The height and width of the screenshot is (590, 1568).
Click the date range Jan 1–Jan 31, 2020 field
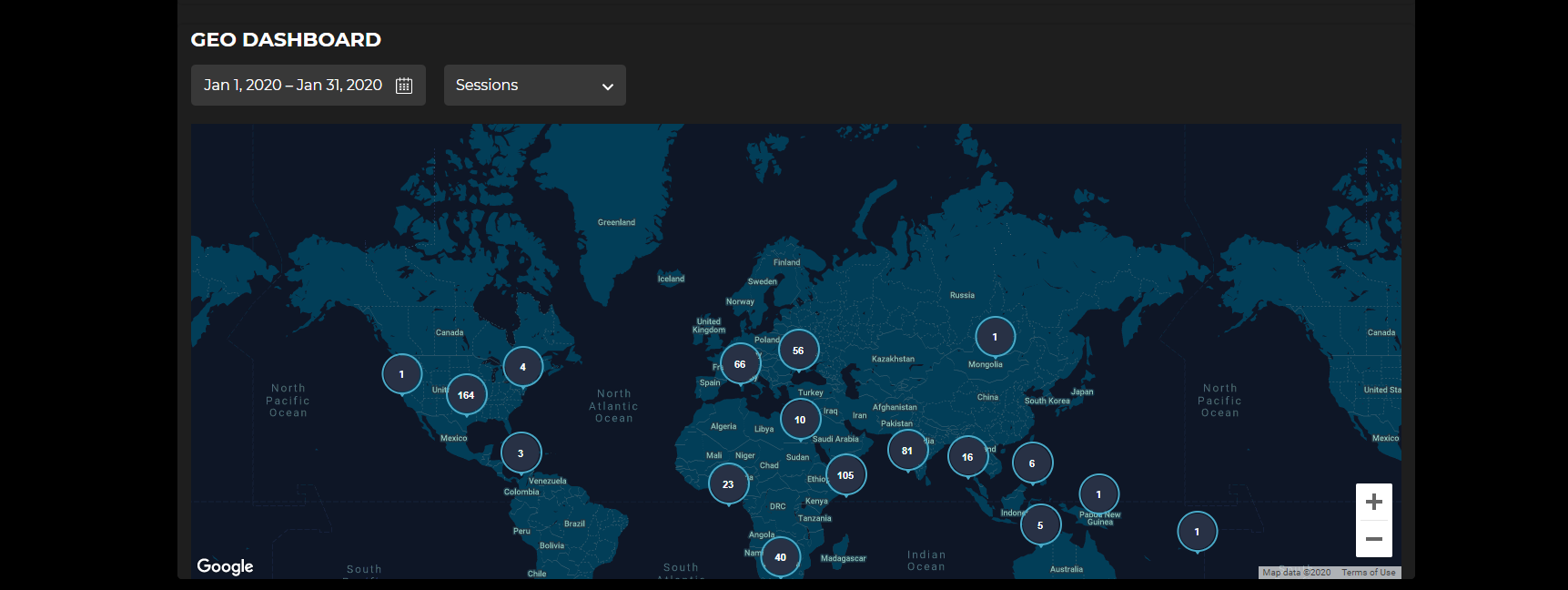tap(293, 86)
